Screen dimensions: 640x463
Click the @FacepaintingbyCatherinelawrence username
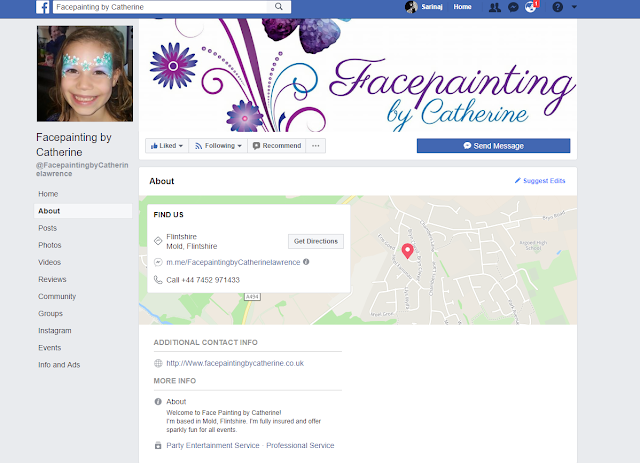[82, 169]
